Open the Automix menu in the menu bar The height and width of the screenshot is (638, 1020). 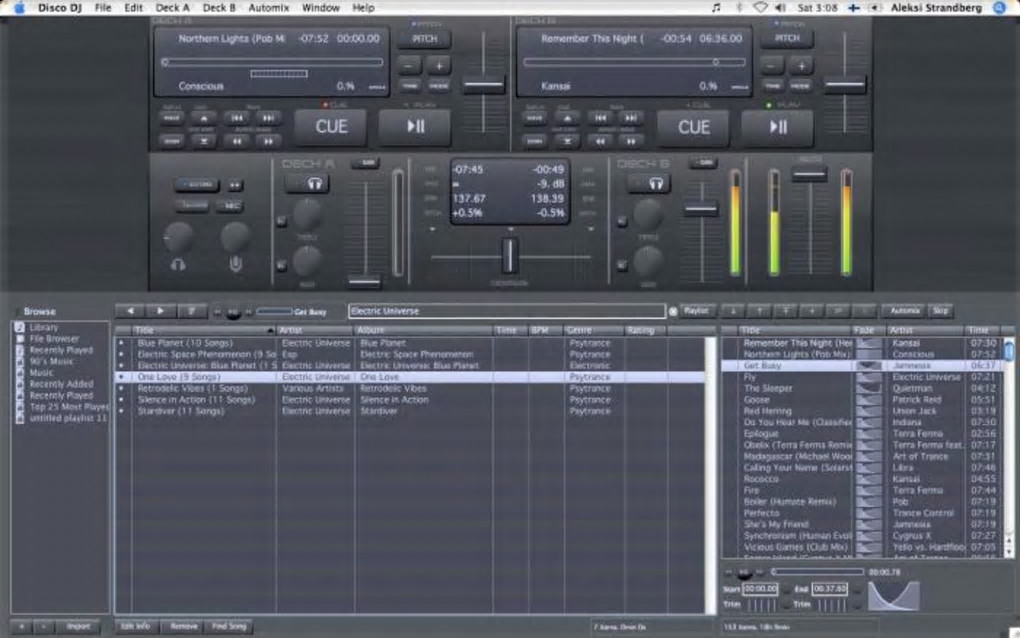[x=268, y=7]
